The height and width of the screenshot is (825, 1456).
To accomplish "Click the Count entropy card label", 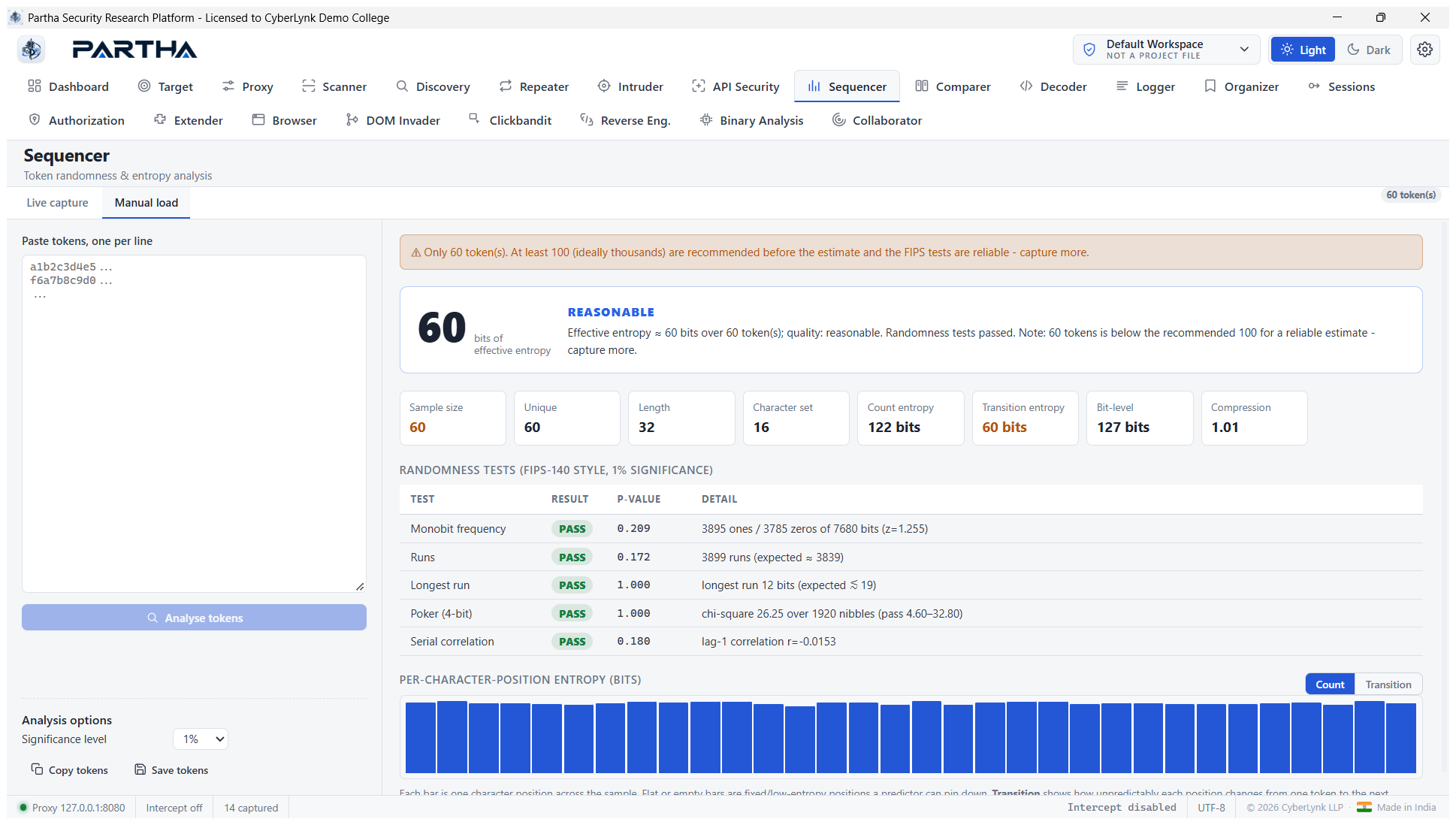I will point(901,407).
